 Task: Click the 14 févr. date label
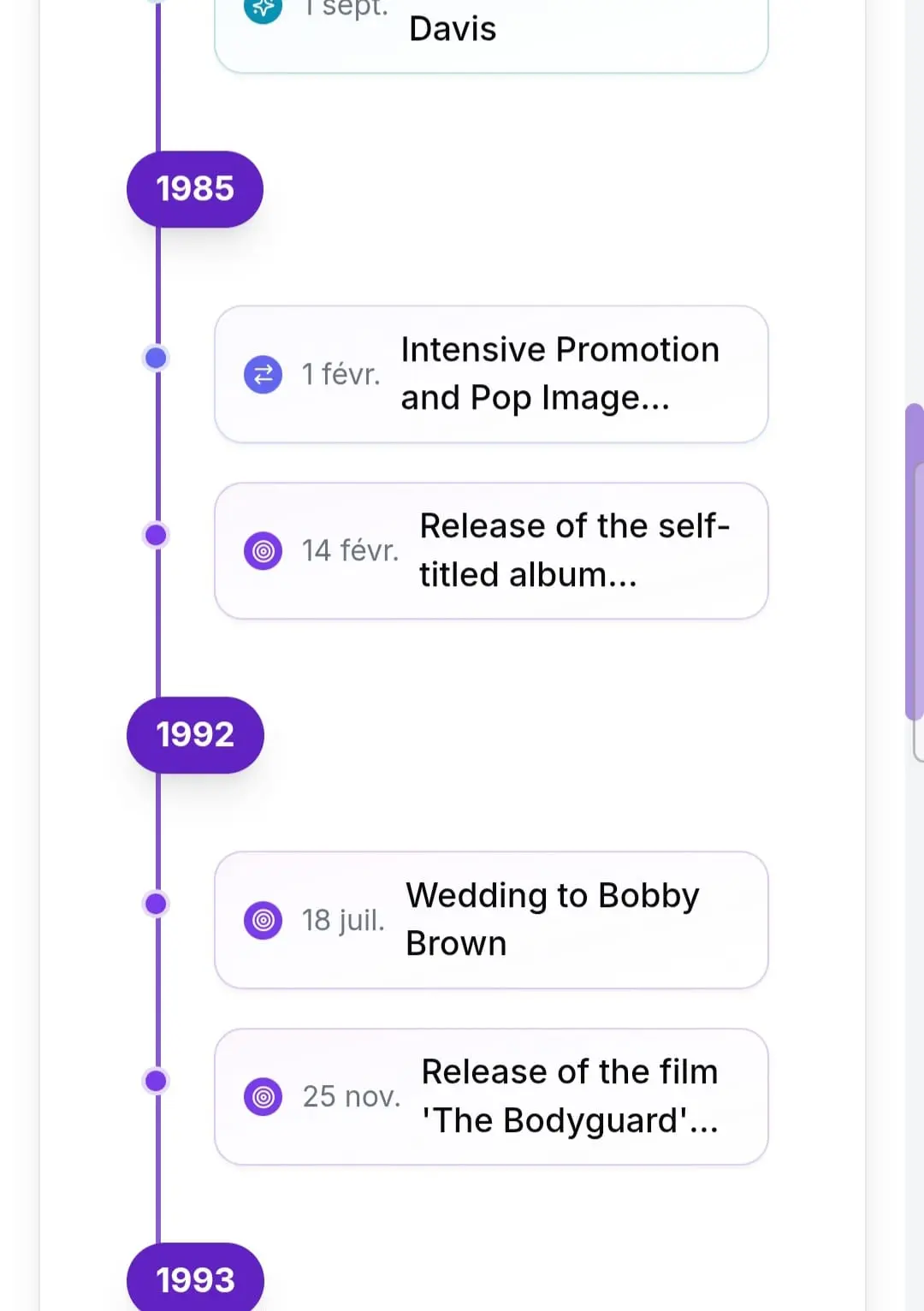[x=350, y=550]
